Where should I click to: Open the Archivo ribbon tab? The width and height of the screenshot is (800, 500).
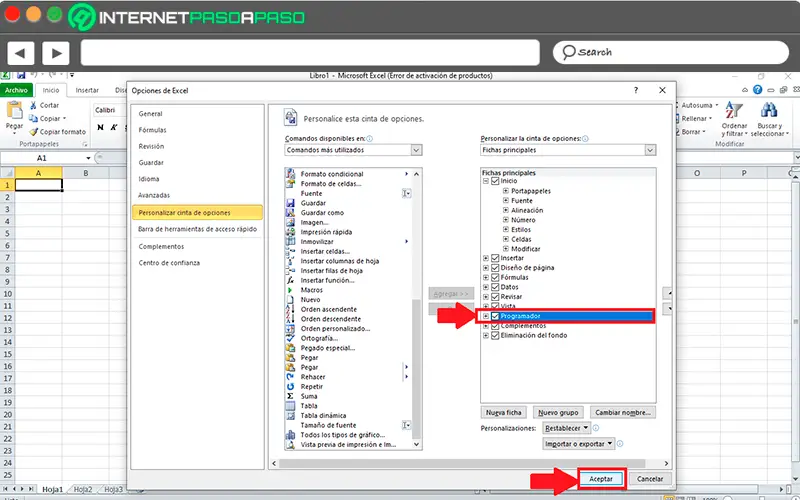[x=16, y=90]
